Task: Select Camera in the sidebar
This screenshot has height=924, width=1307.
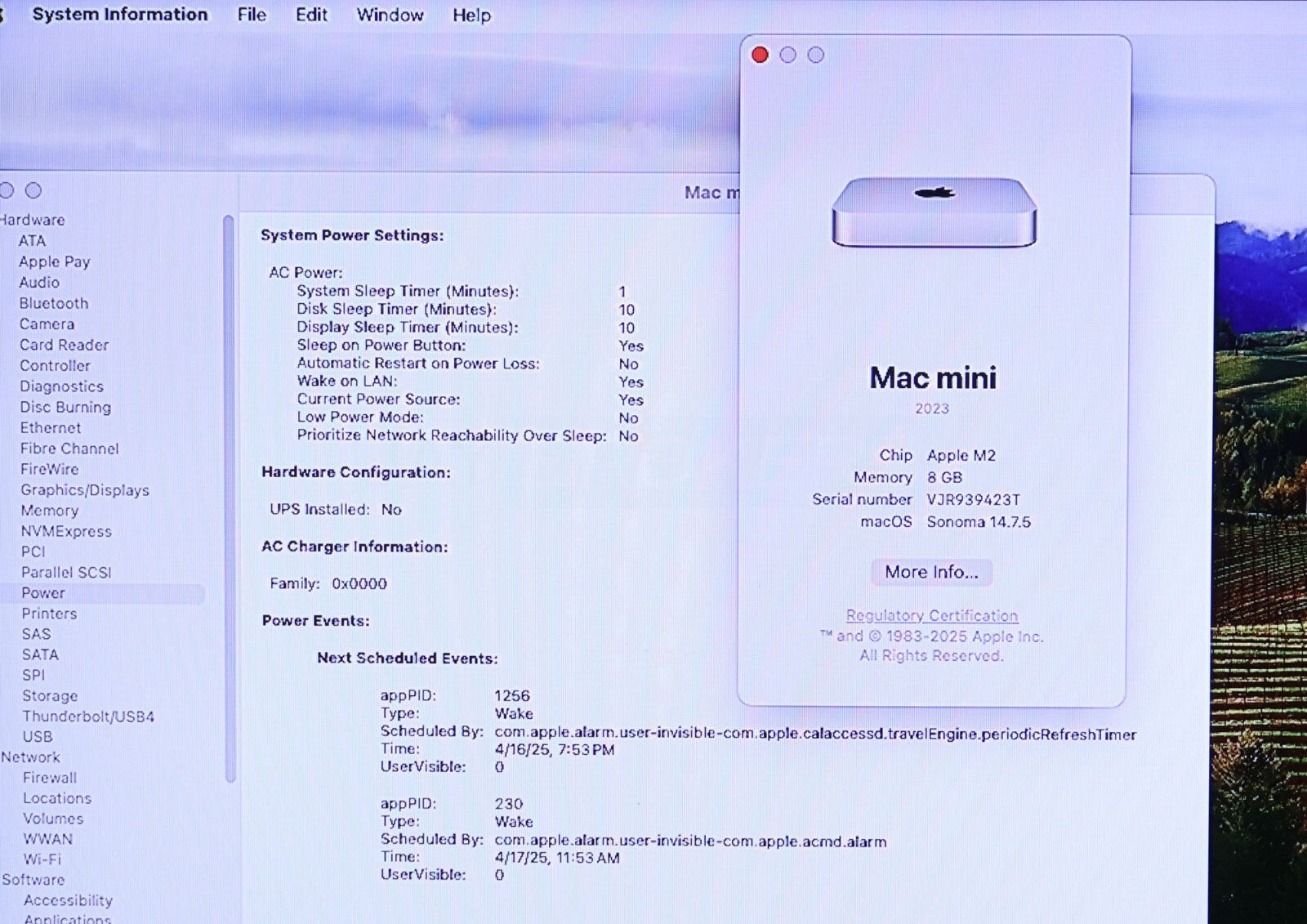Action: click(x=47, y=324)
